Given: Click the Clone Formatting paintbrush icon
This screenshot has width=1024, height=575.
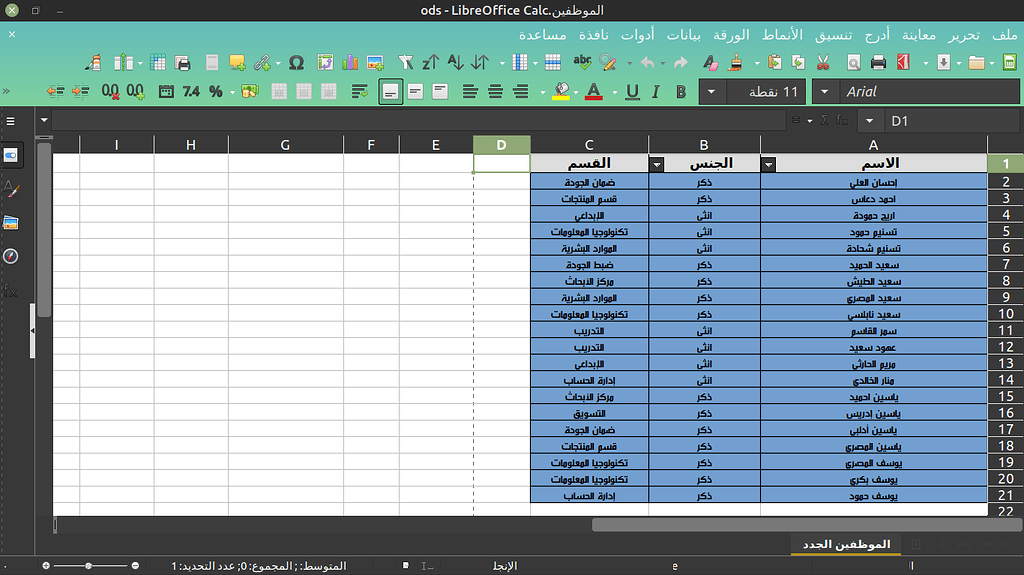Looking at the screenshot, I should pos(736,62).
